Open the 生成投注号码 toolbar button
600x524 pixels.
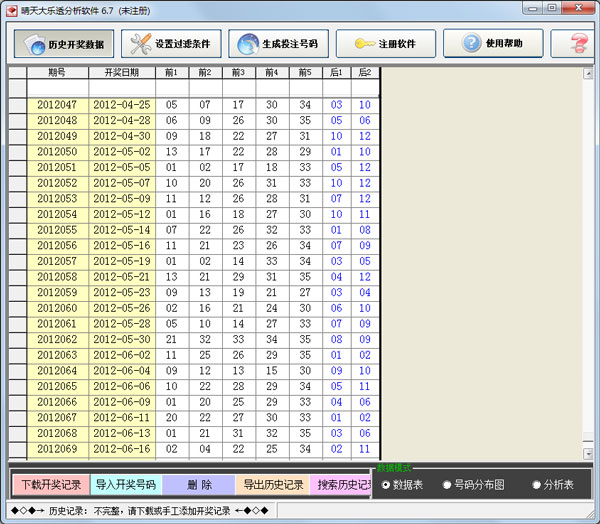click(278, 44)
